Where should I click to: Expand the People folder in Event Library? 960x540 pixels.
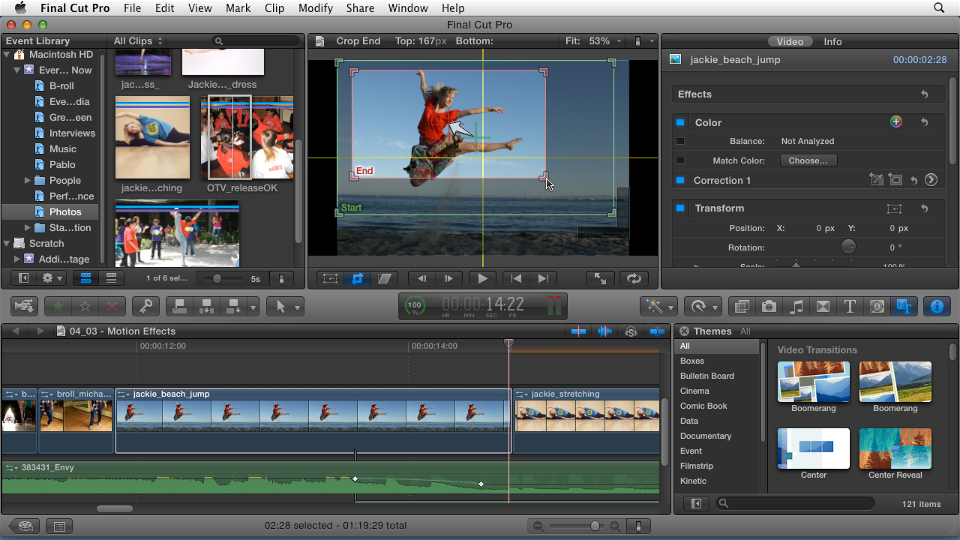point(28,180)
